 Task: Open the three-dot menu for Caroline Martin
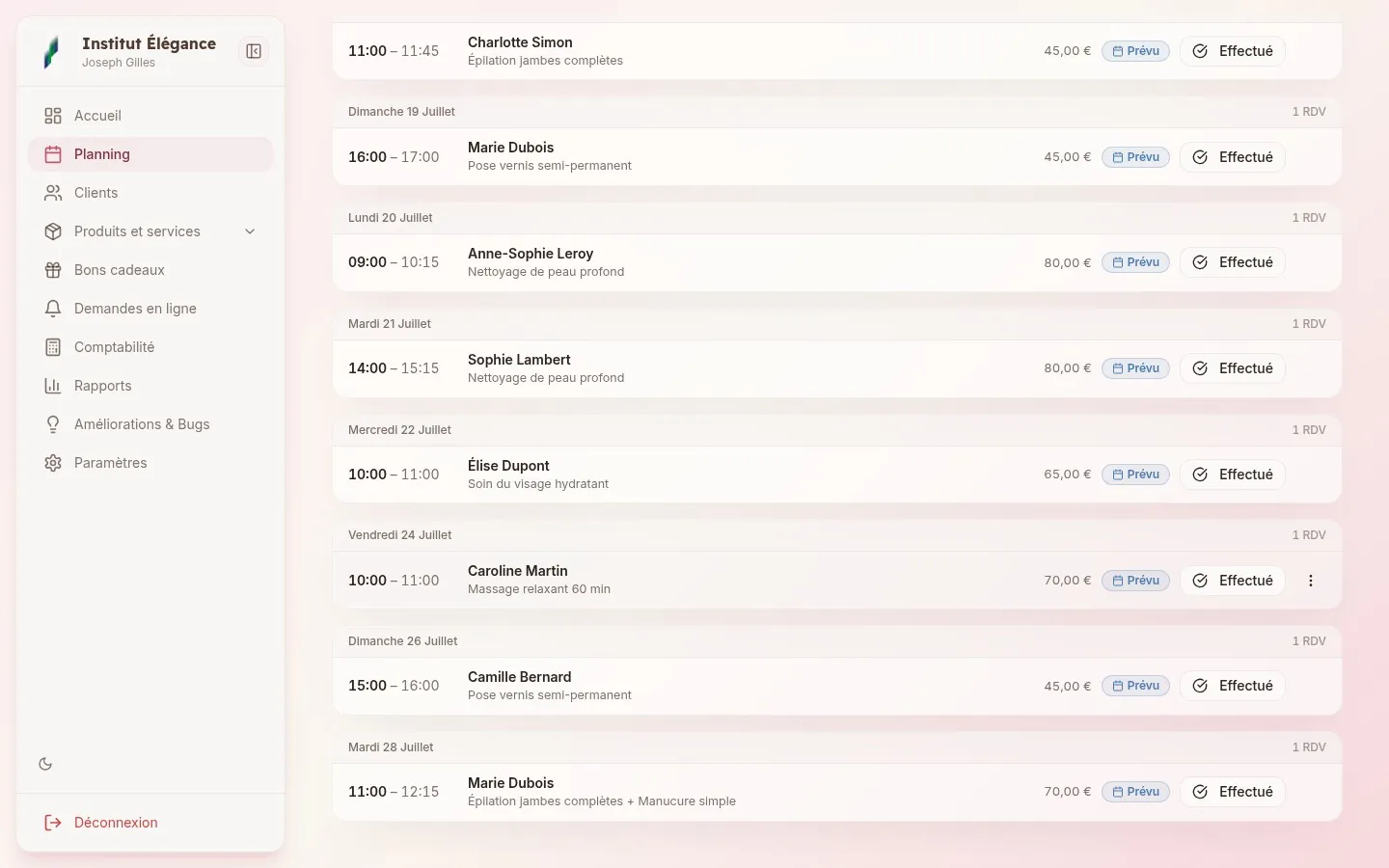[x=1311, y=581]
